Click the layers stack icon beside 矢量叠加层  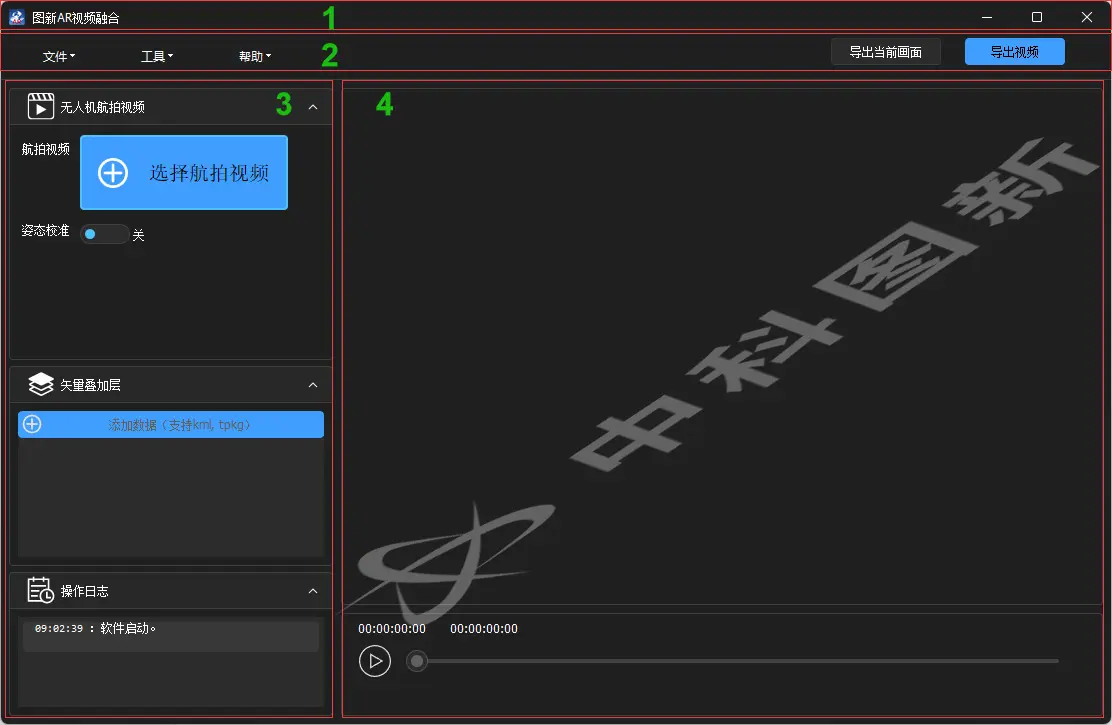pos(40,384)
